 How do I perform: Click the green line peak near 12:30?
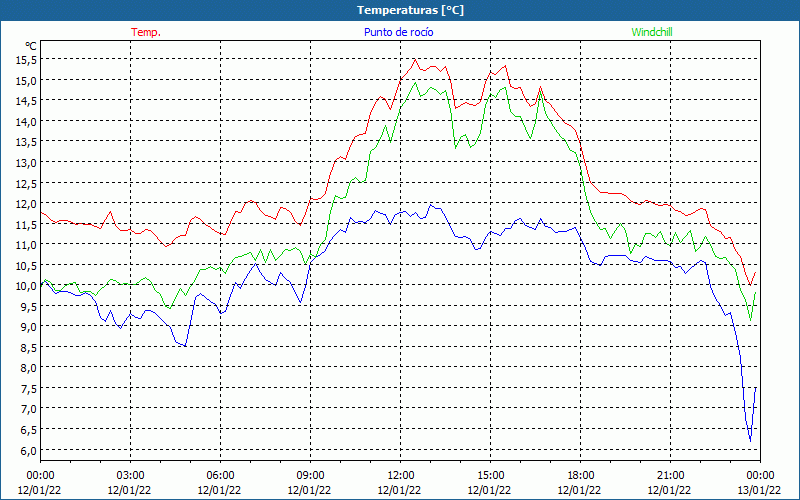[x=415, y=83]
